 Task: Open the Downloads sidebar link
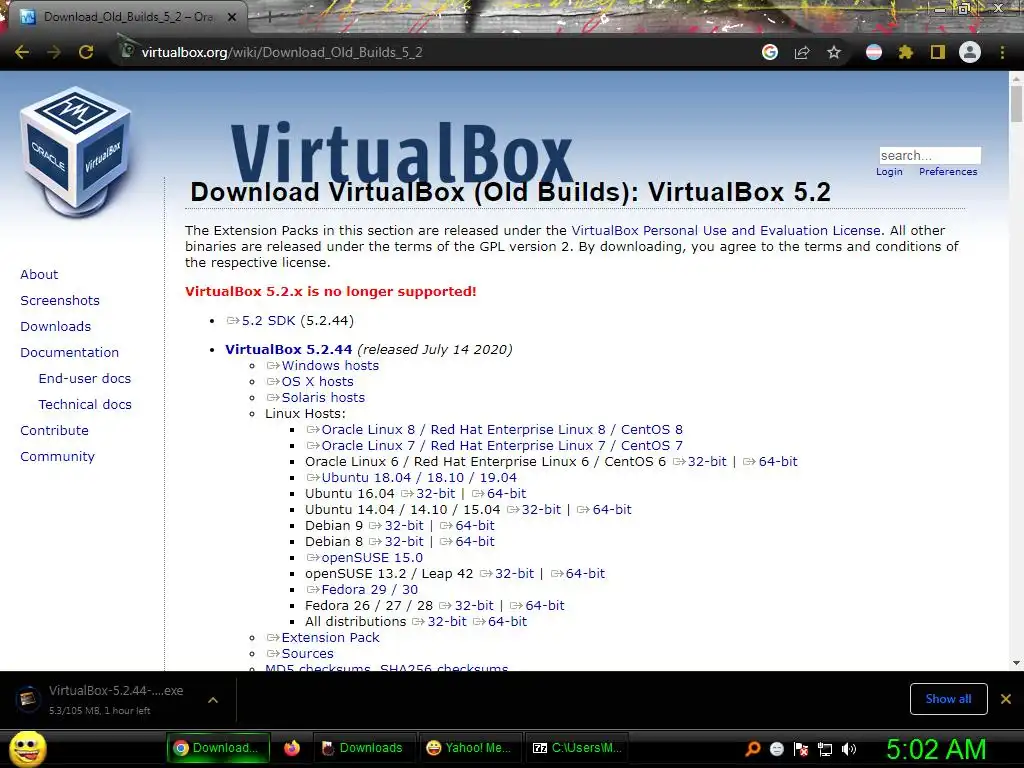(56, 327)
